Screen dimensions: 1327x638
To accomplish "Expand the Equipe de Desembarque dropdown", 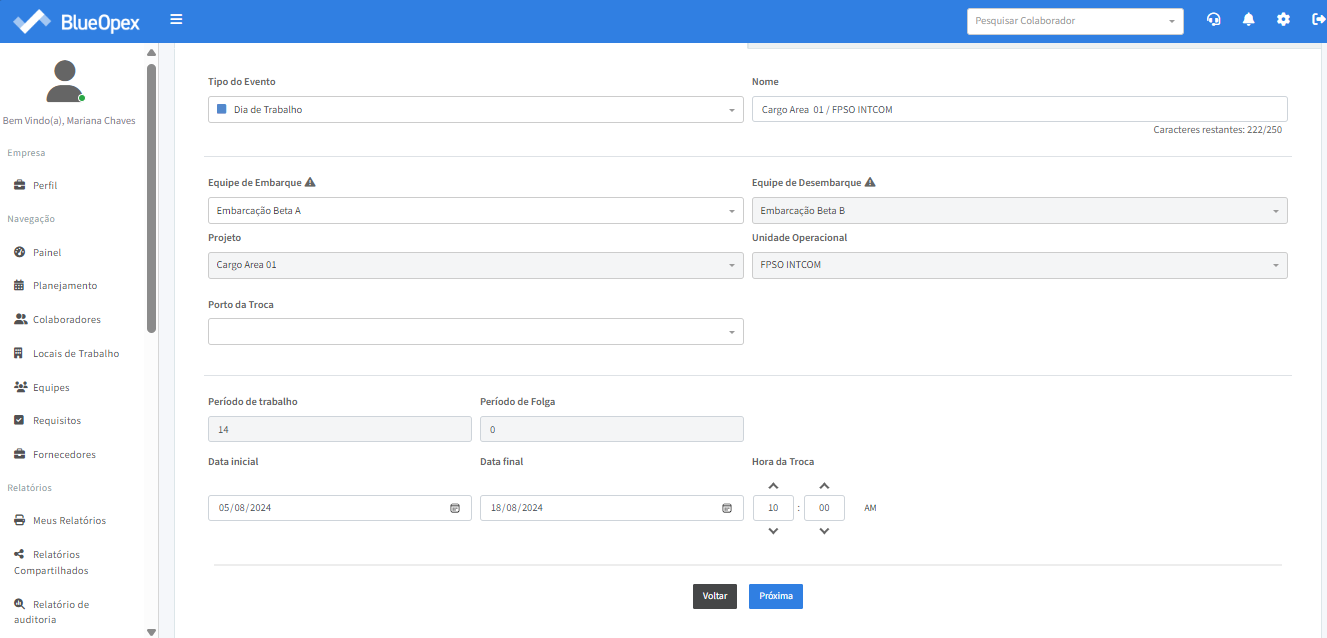I will tap(1020, 210).
